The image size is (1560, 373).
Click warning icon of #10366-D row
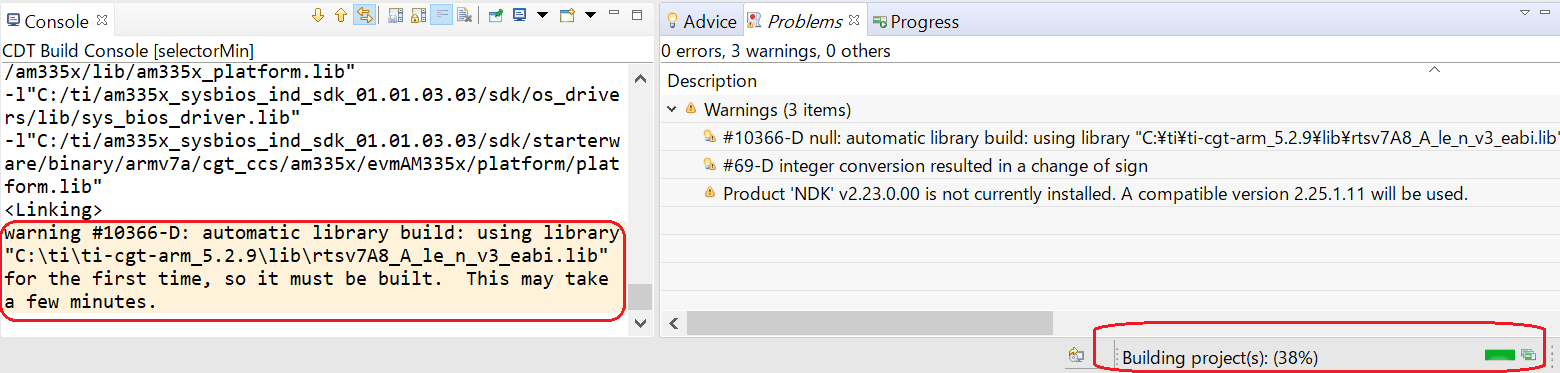[x=710, y=137]
